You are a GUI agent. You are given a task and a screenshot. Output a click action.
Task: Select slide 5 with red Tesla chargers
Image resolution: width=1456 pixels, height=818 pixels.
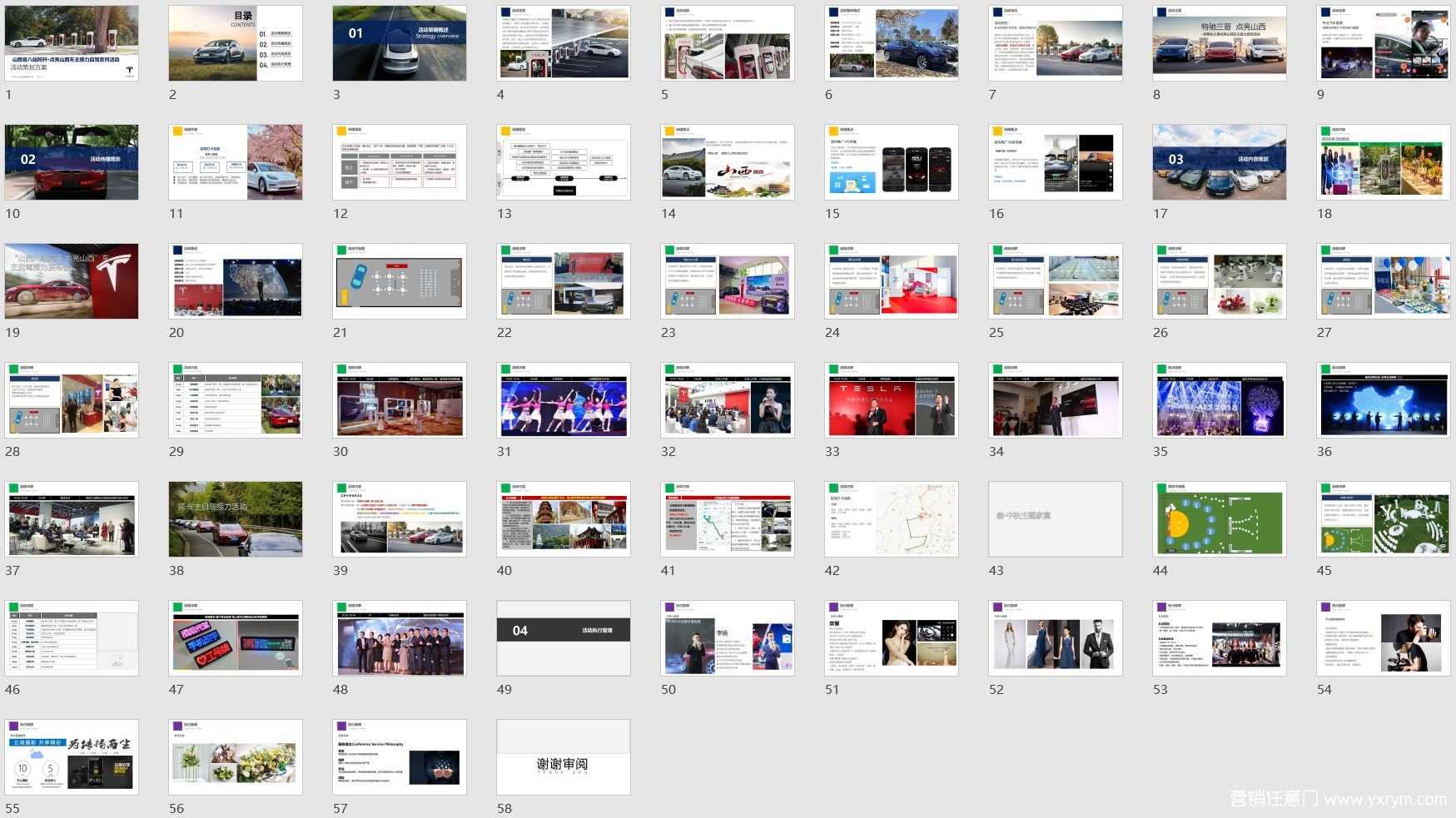(728, 43)
